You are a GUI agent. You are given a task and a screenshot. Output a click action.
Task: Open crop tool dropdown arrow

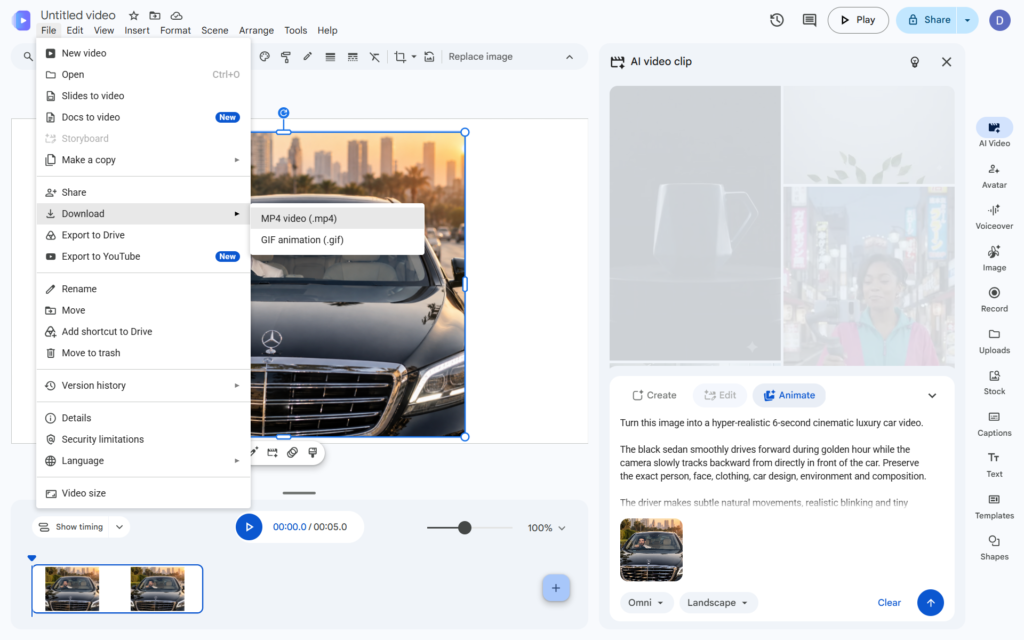(x=414, y=57)
